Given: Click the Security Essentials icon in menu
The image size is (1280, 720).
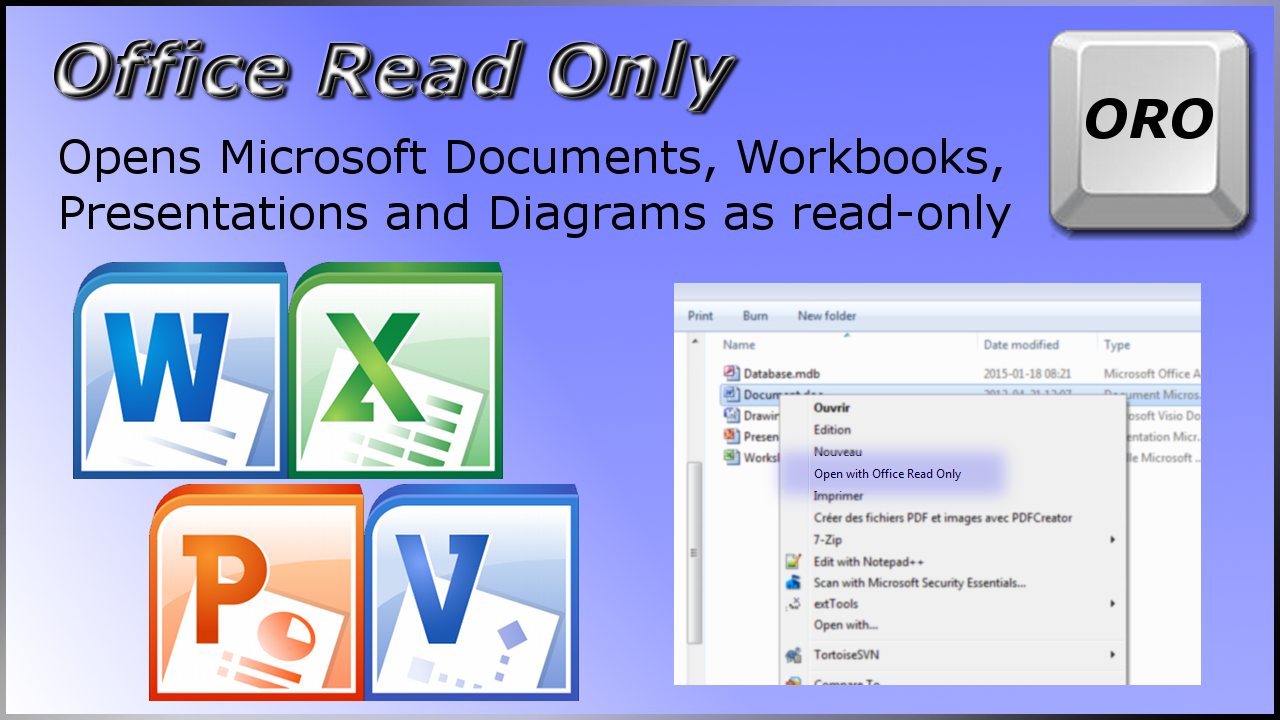Looking at the screenshot, I should [x=794, y=582].
